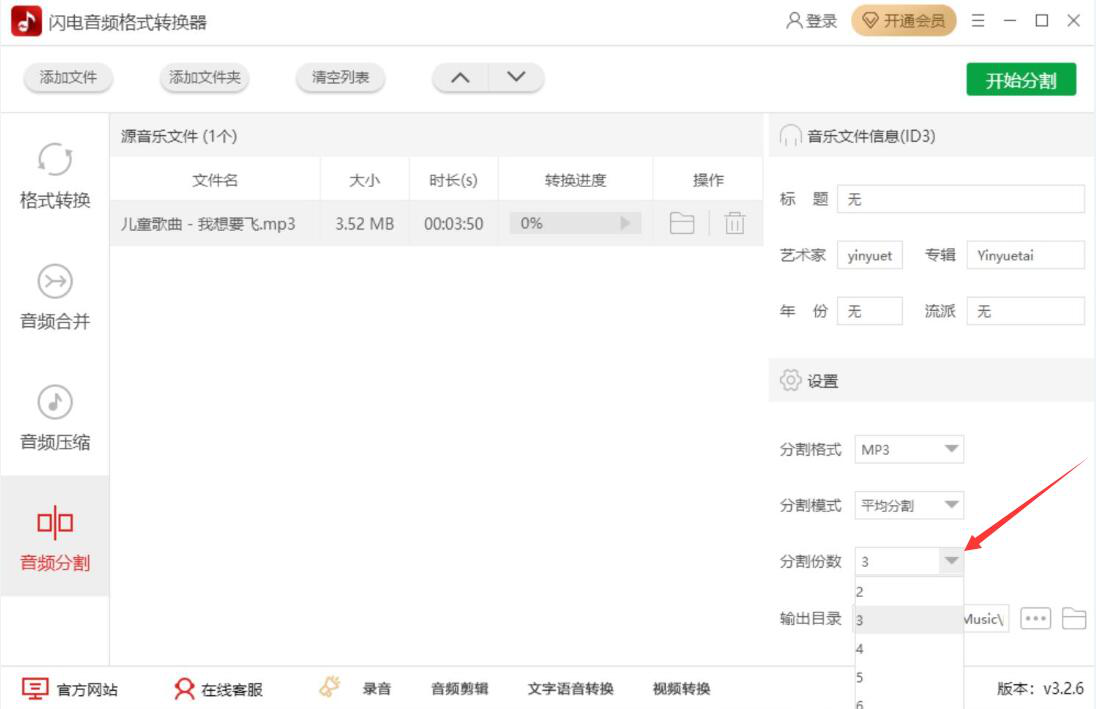Click the 标题 title input field
The height and width of the screenshot is (709, 1096).
tap(960, 199)
